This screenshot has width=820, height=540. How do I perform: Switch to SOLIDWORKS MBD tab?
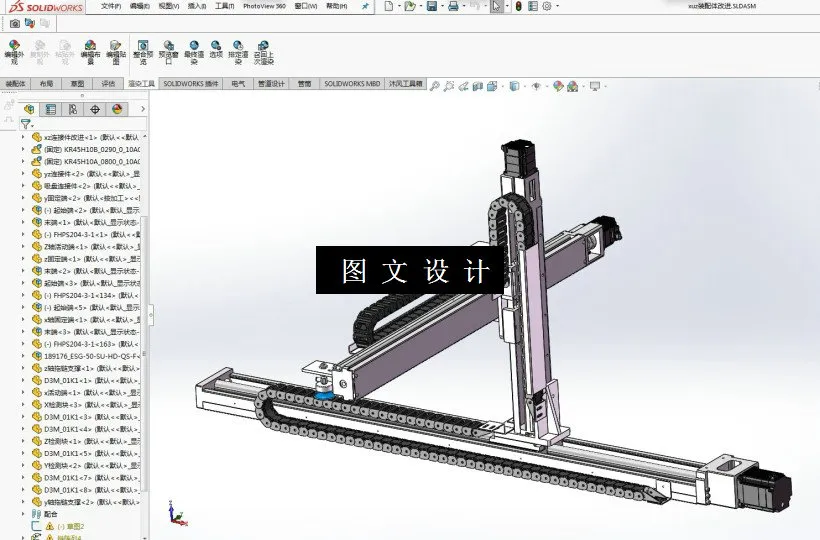point(352,84)
